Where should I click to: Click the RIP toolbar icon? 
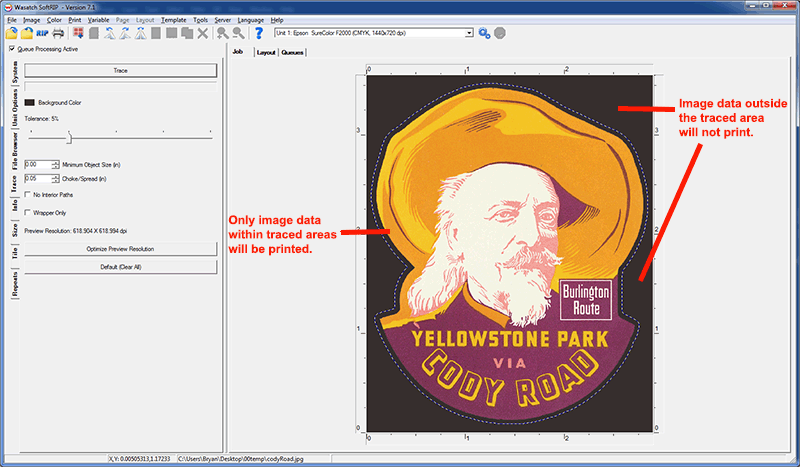[x=42, y=33]
